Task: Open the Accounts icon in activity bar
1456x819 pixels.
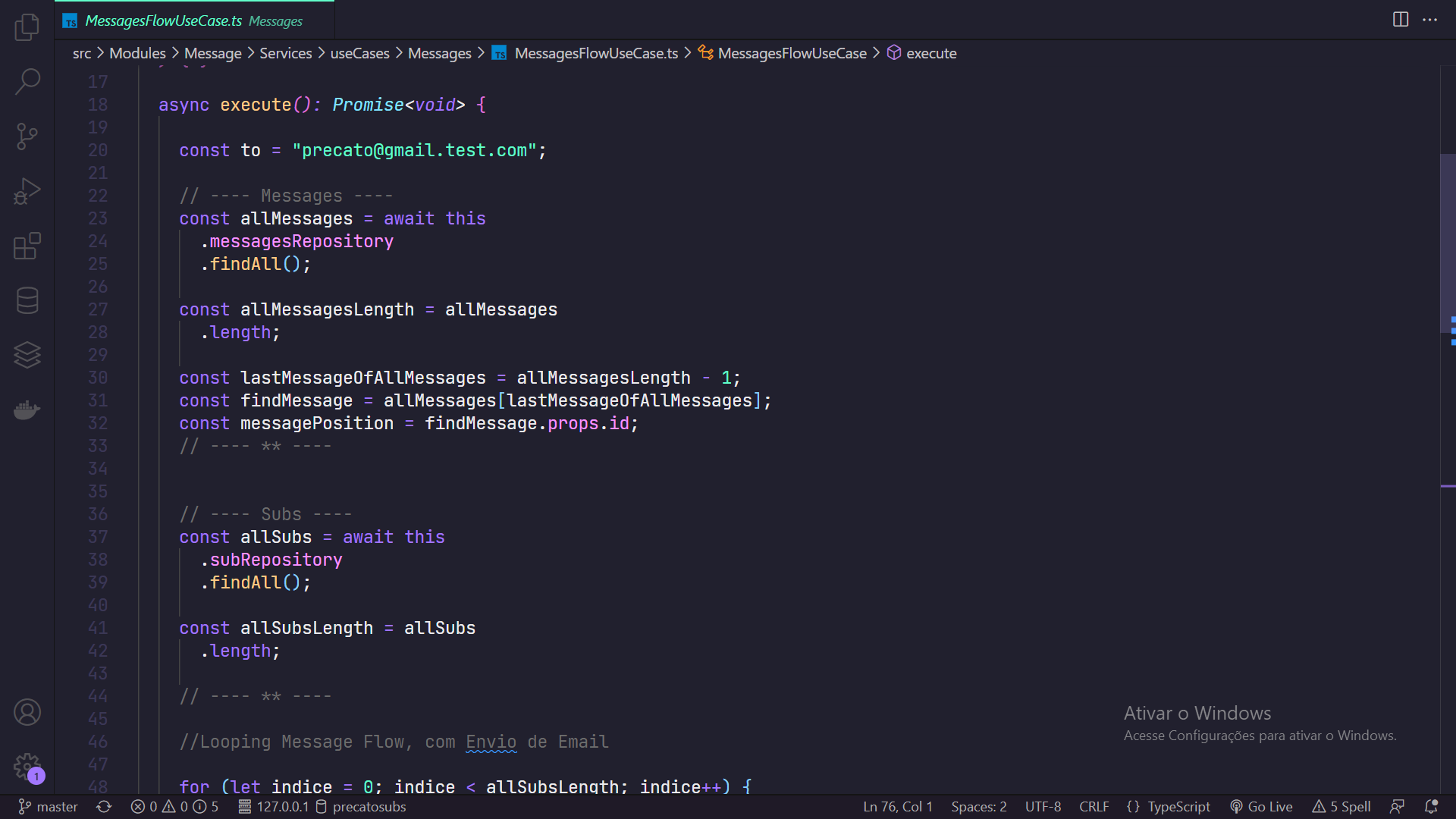Action: (x=27, y=712)
